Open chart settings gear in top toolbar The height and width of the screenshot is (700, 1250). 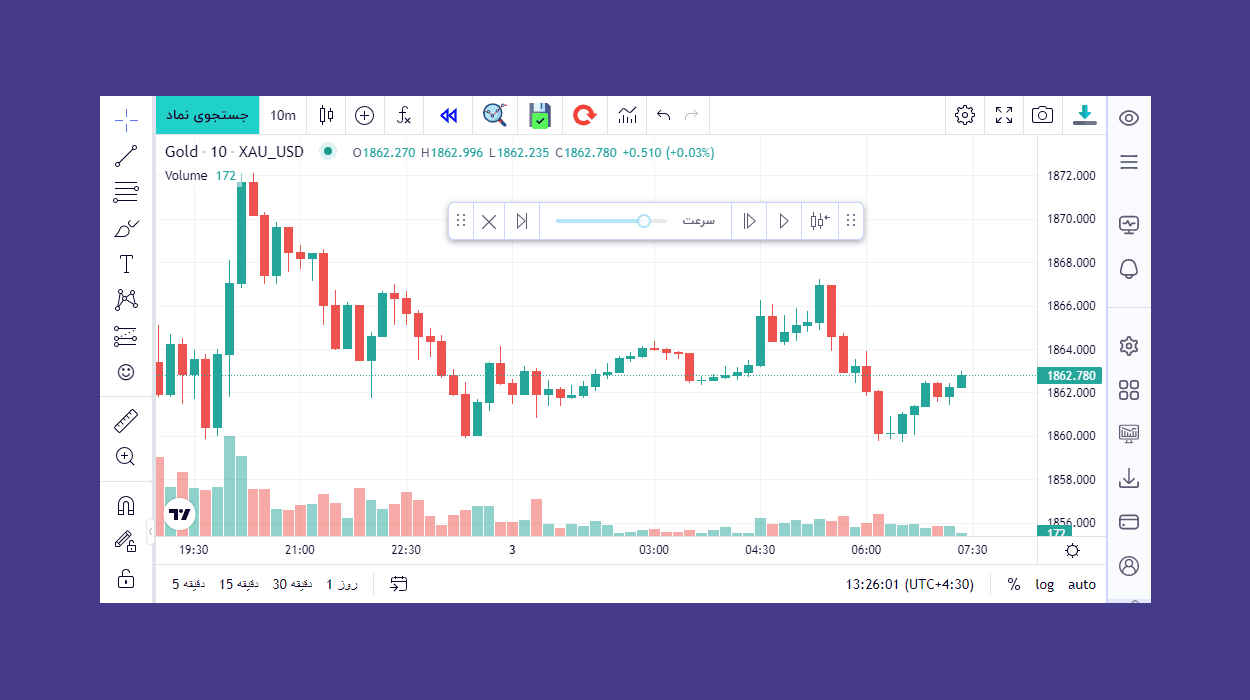pyautogui.click(x=964, y=115)
